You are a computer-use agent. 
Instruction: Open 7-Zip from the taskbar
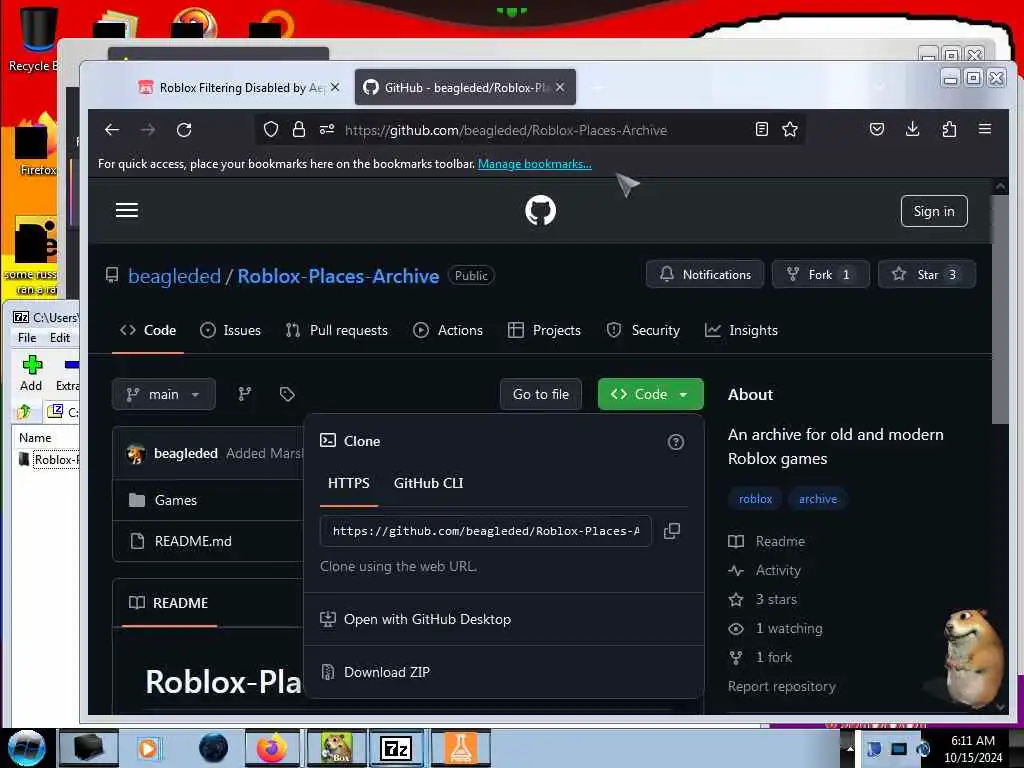pos(396,748)
